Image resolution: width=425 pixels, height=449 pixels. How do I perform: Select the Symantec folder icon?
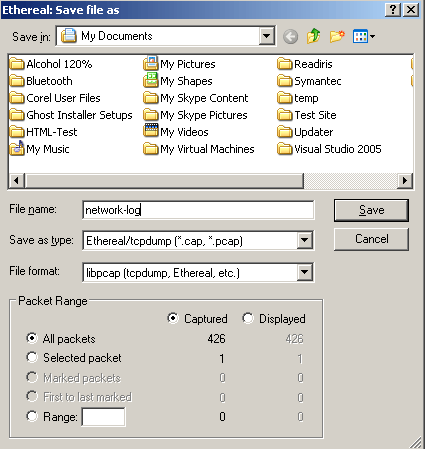click(x=285, y=81)
